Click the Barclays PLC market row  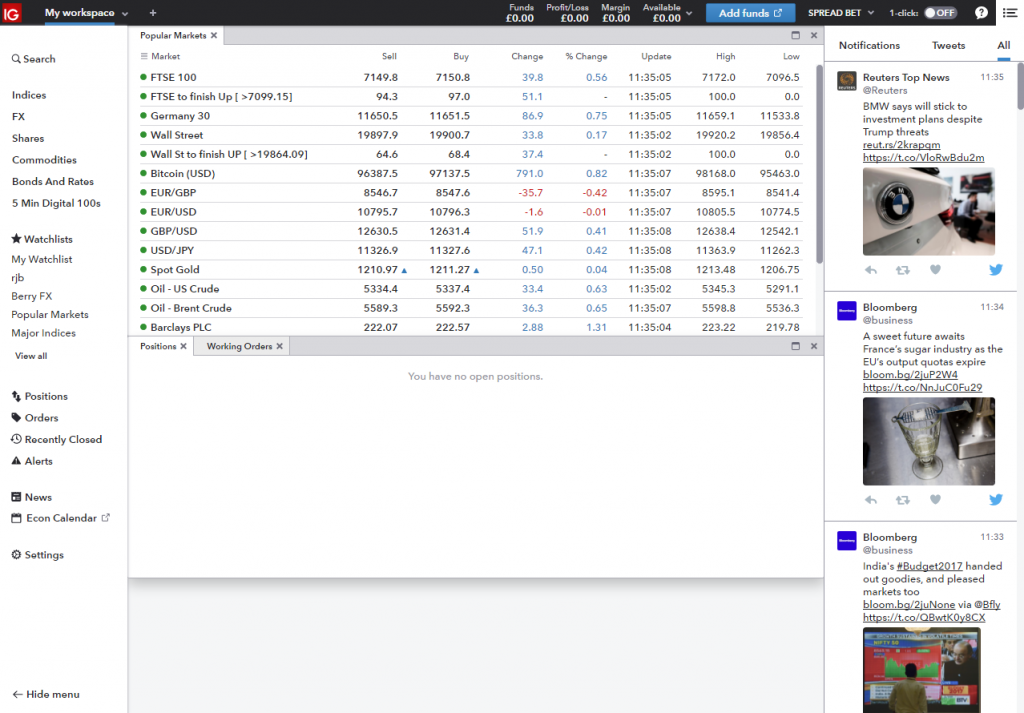coord(470,327)
